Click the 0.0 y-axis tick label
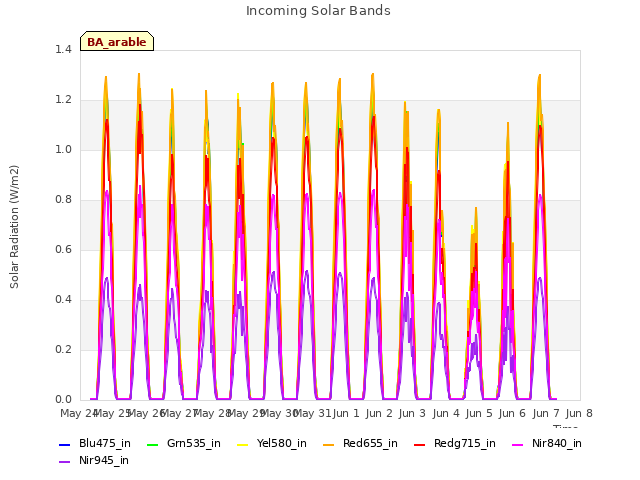 click(x=63, y=400)
